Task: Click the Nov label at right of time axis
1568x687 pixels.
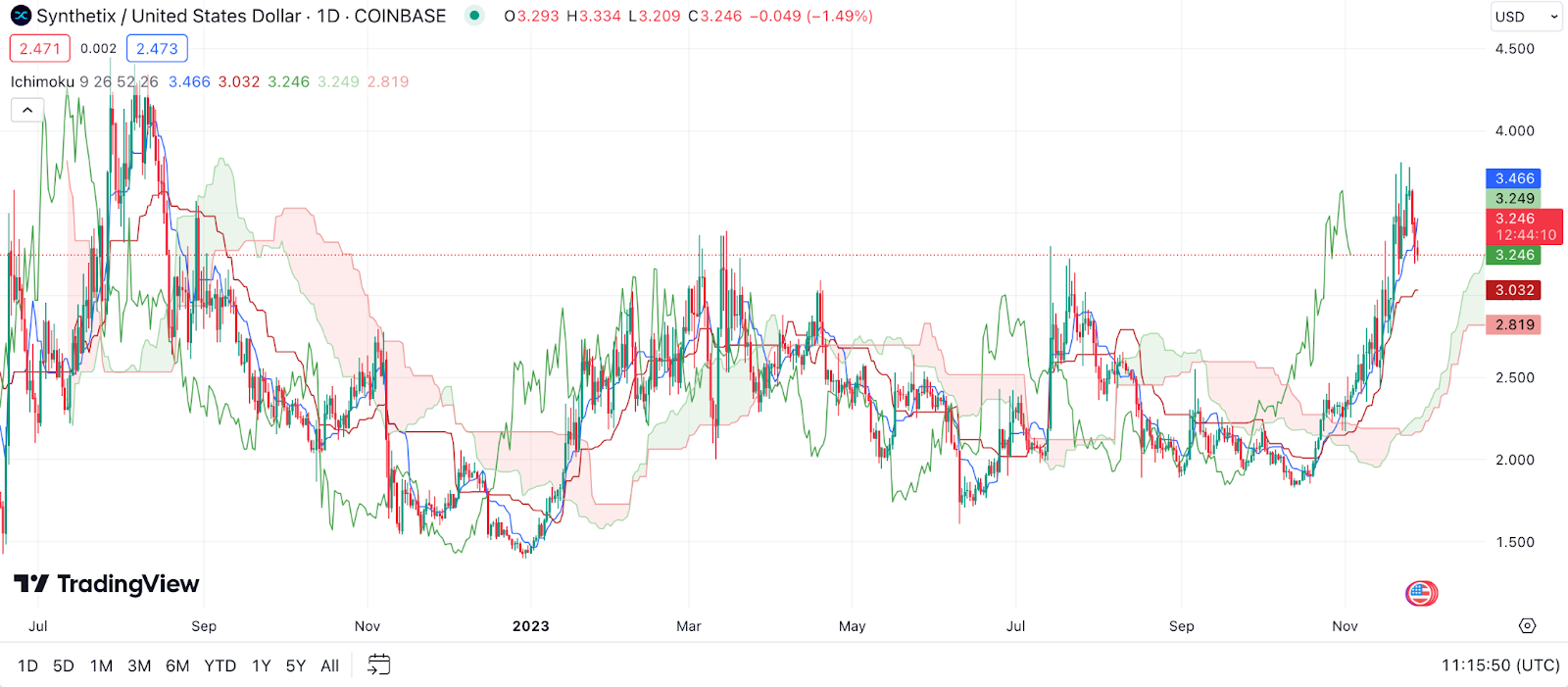Action: tap(1345, 625)
